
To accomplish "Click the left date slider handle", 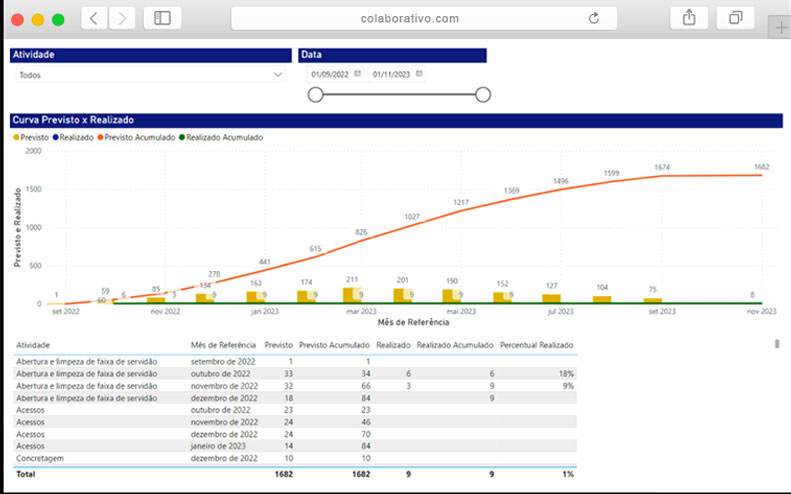I will click(315, 94).
